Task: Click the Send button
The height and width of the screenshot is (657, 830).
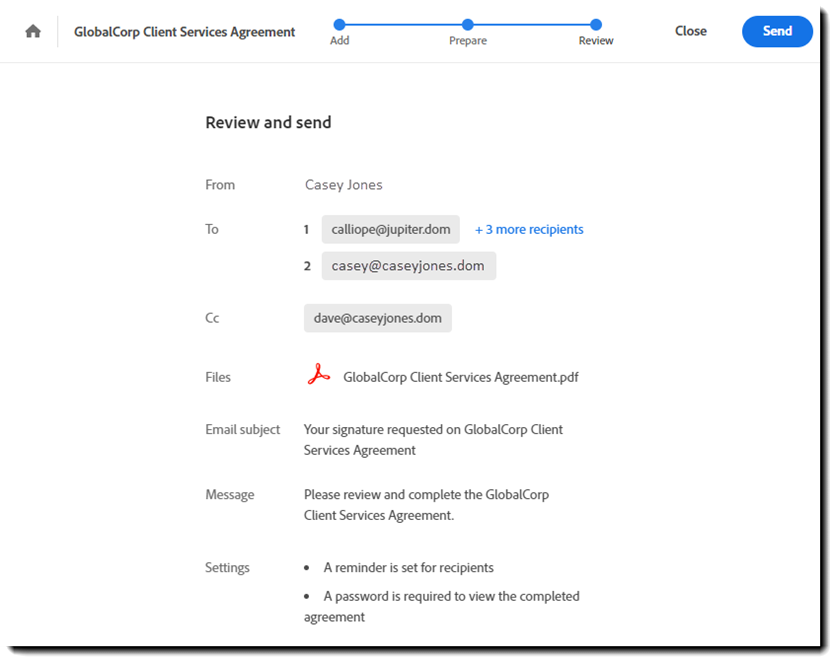Action: click(777, 31)
